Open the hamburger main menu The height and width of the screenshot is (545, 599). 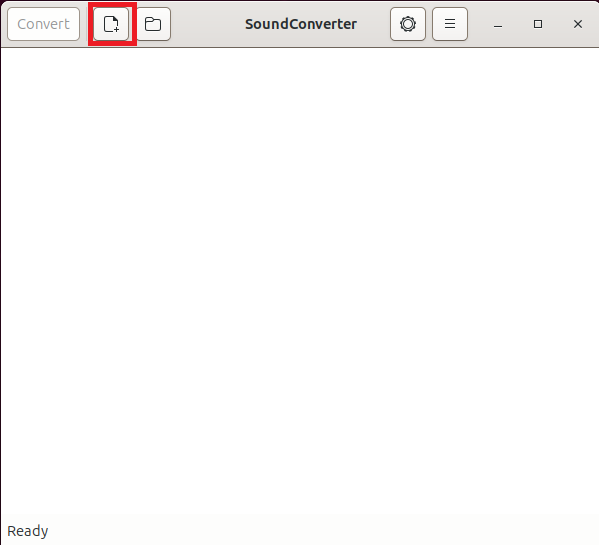coord(450,24)
